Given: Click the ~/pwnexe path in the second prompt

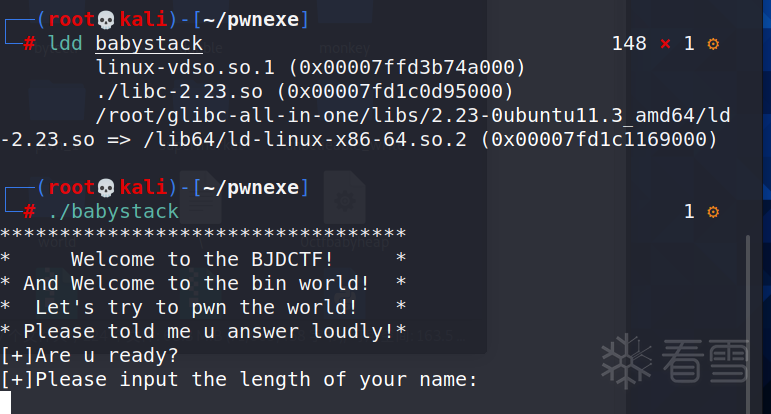Looking at the screenshot, I should [x=250, y=187].
